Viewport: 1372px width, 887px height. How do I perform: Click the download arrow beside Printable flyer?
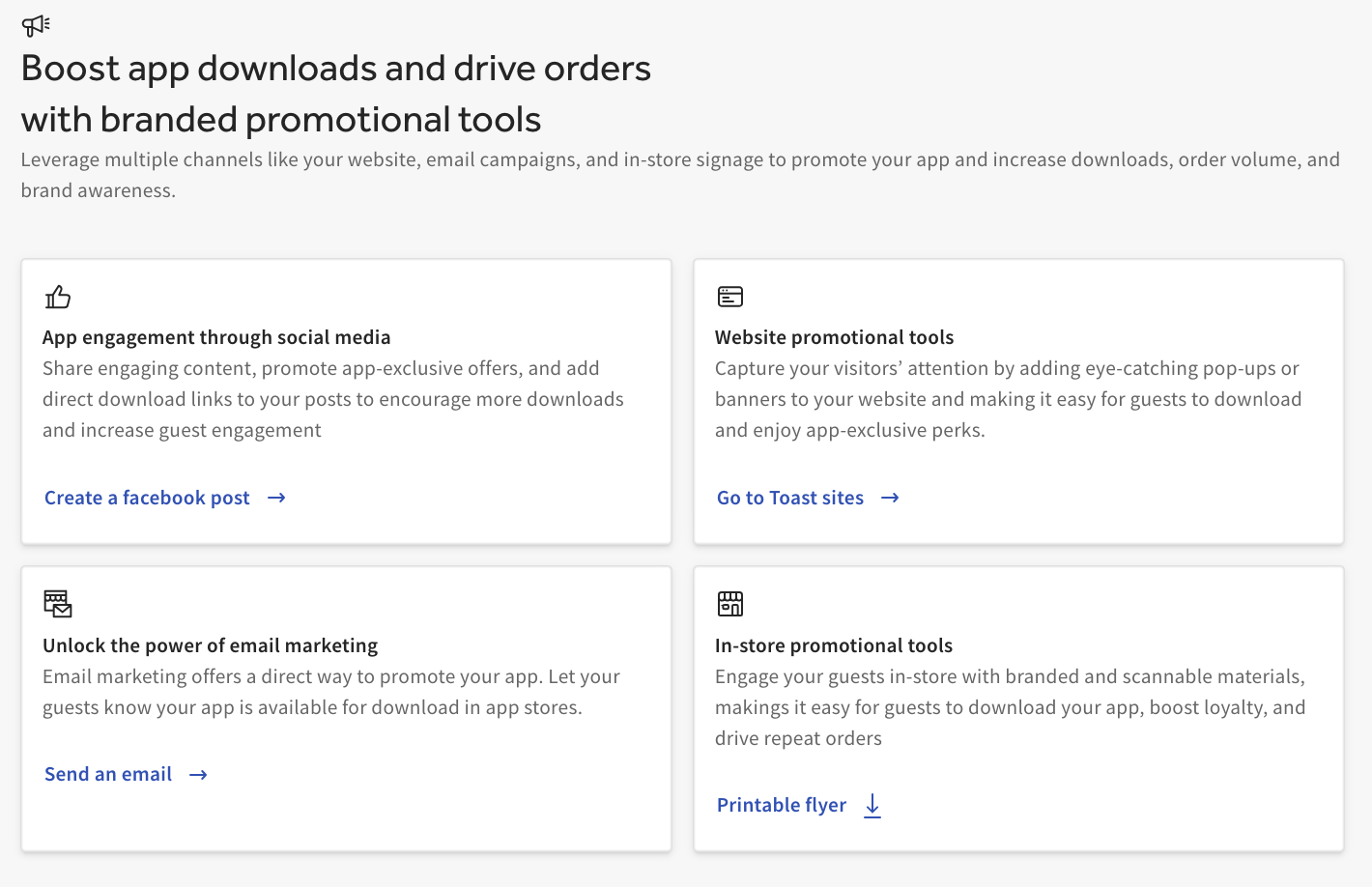(872, 806)
